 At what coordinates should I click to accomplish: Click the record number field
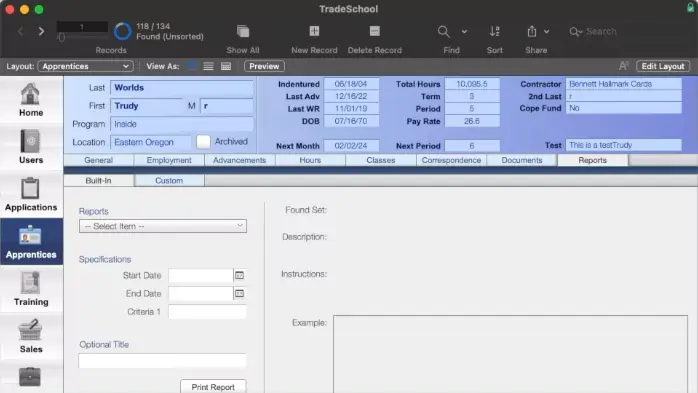click(x=82, y=27)
